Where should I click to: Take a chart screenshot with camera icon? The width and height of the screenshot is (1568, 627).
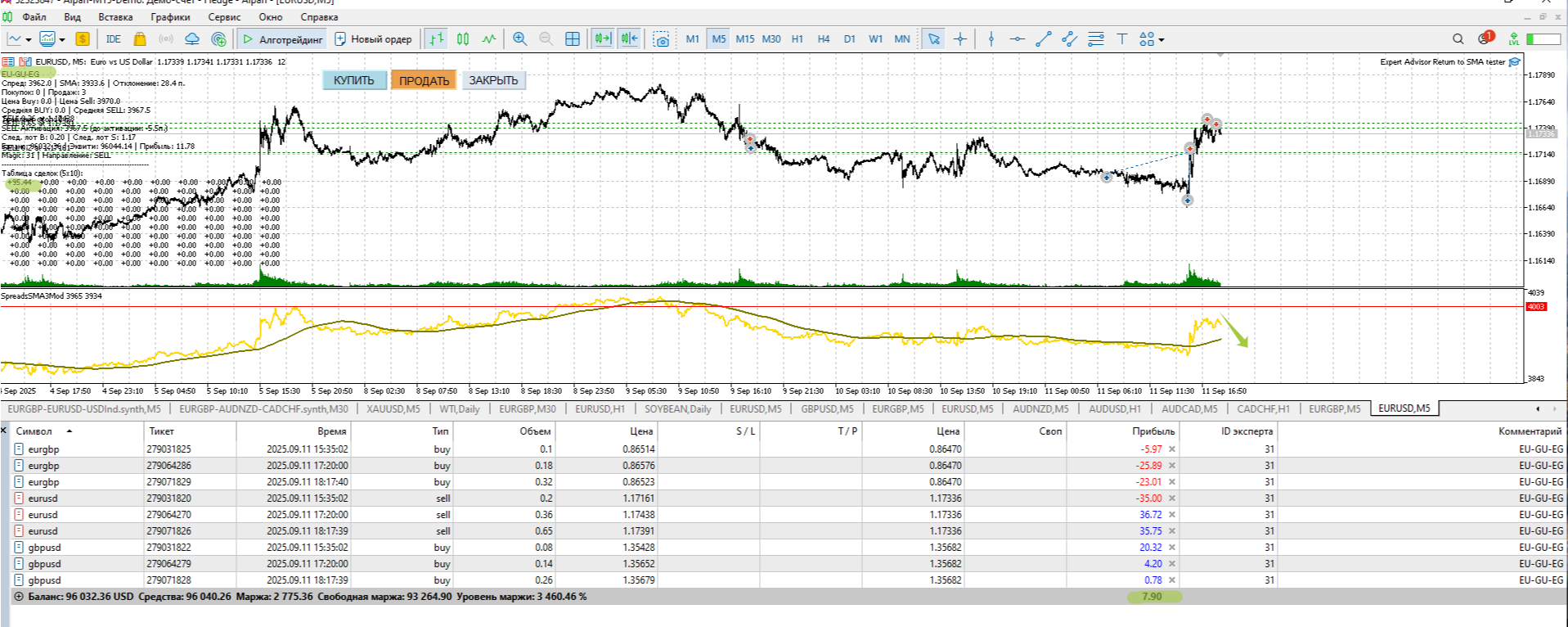[x=661, y=38]
